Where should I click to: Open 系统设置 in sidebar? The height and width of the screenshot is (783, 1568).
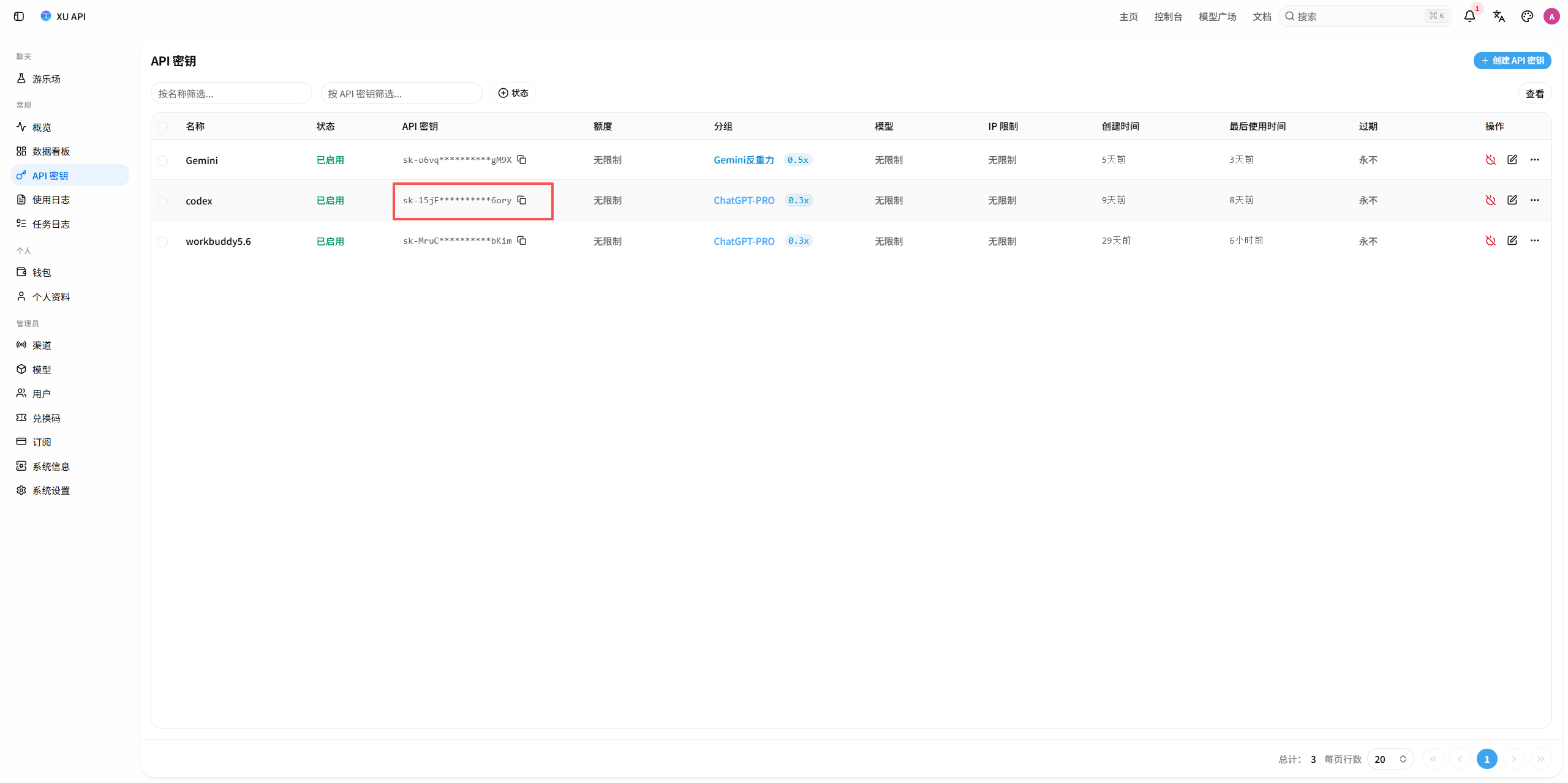[70, 490]
